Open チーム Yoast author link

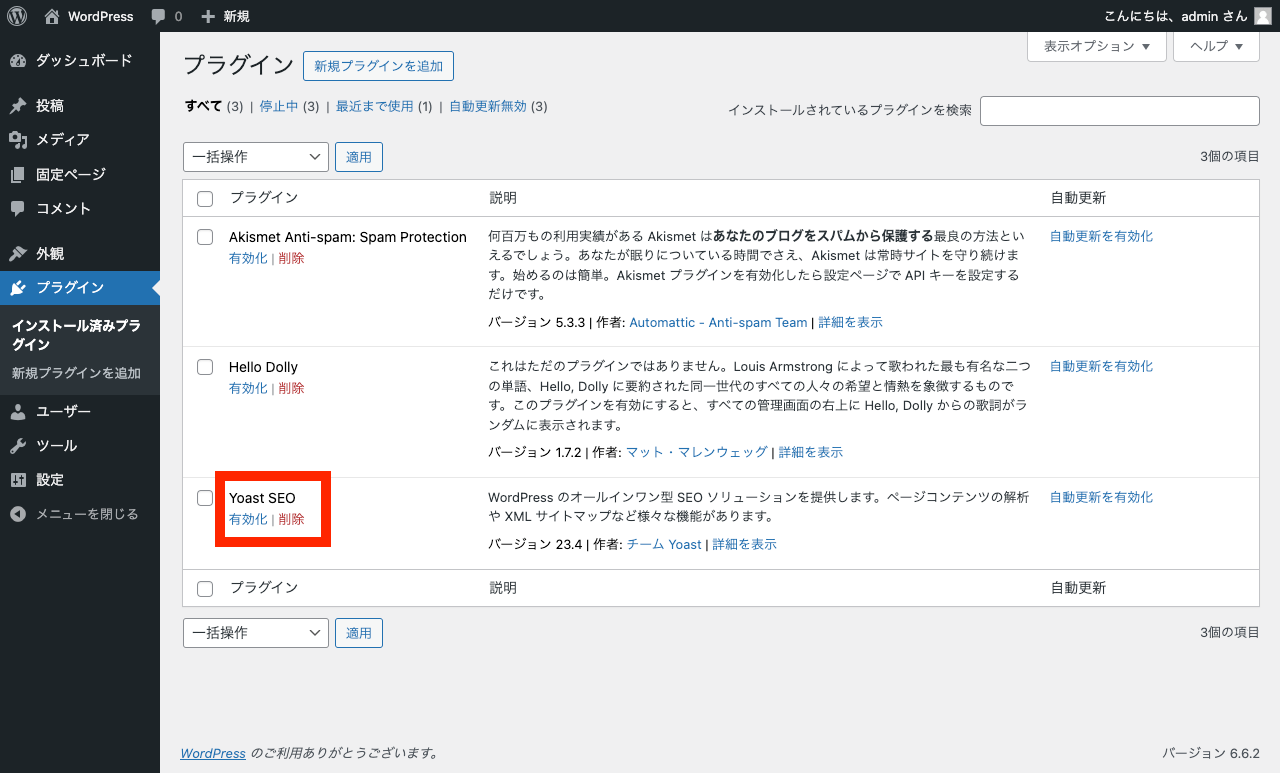tap(664, 544)
